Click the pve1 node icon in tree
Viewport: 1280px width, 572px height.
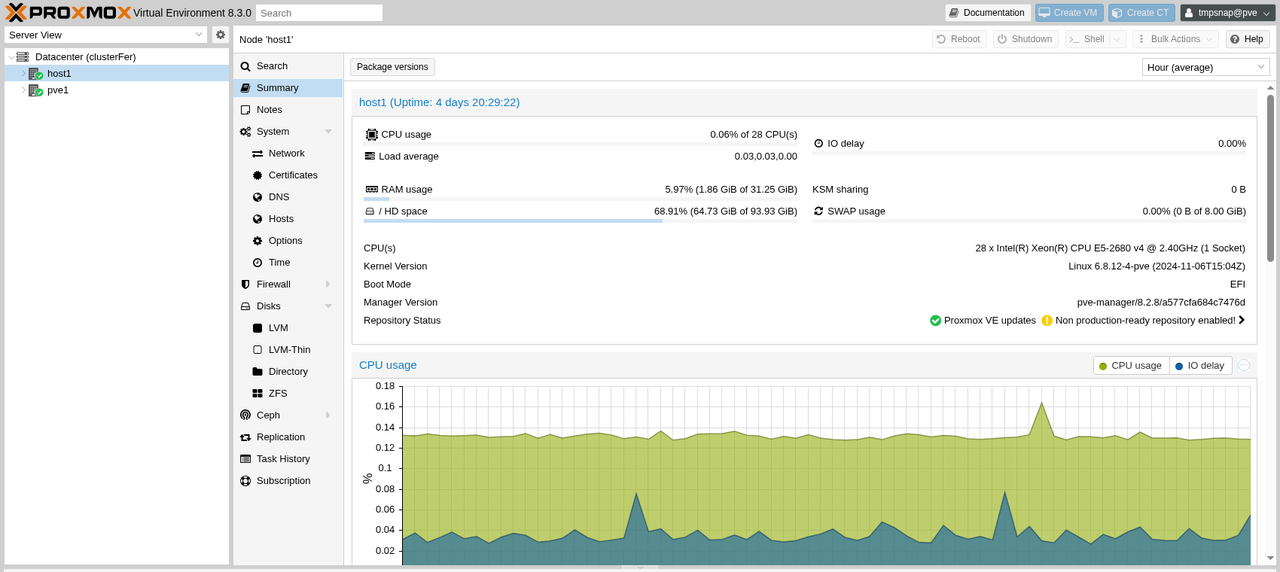[x=35, y=90]
